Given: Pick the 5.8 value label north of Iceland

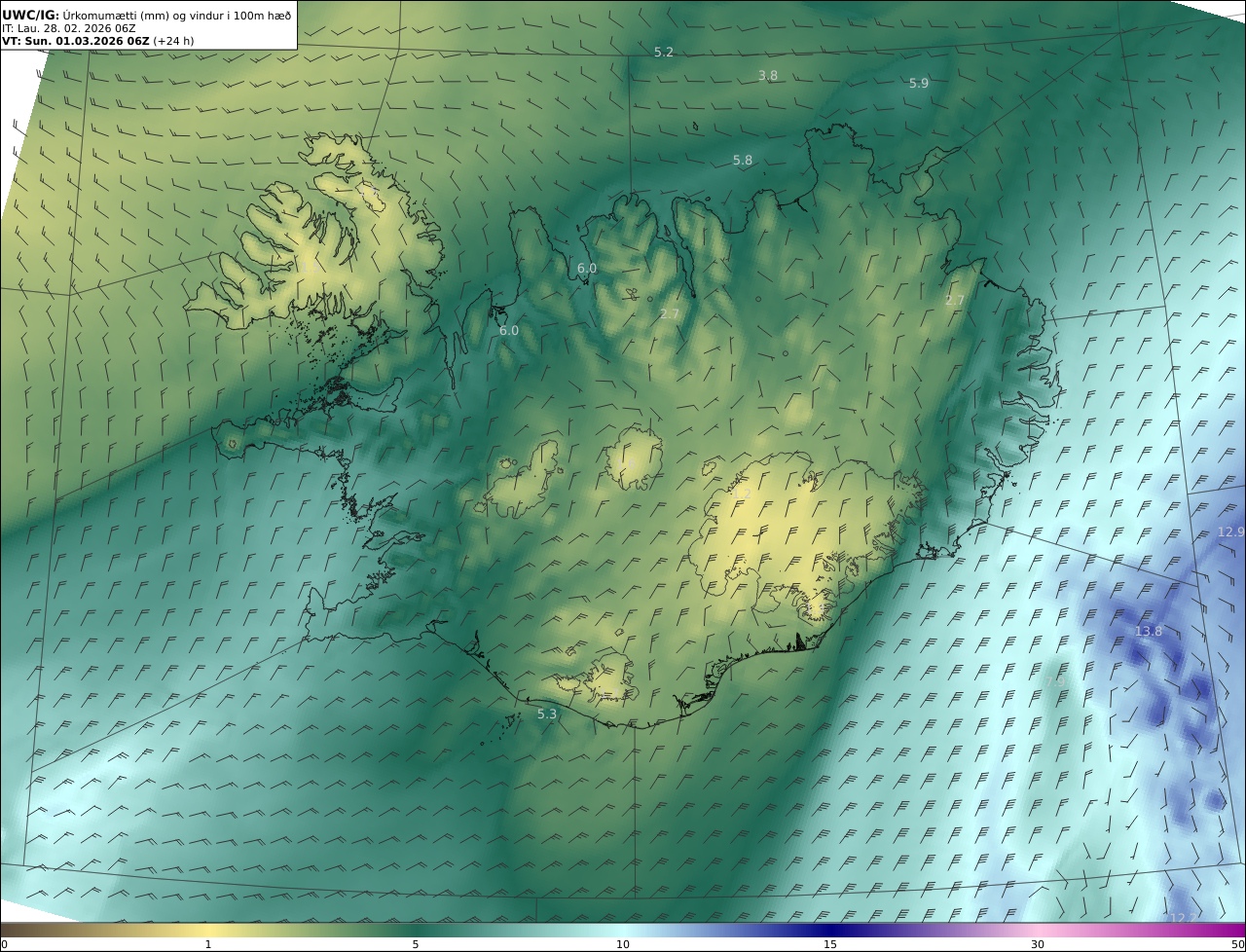Looking at the screenshot, I should click(743, 161).
